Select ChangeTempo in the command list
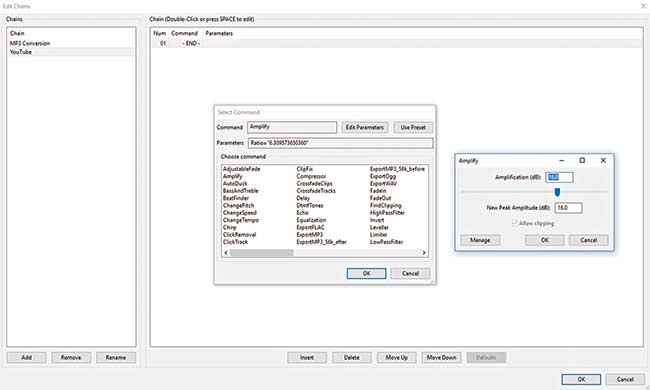Image resolution: width=650 pixels, height=390 pixels. click(241, 220)
